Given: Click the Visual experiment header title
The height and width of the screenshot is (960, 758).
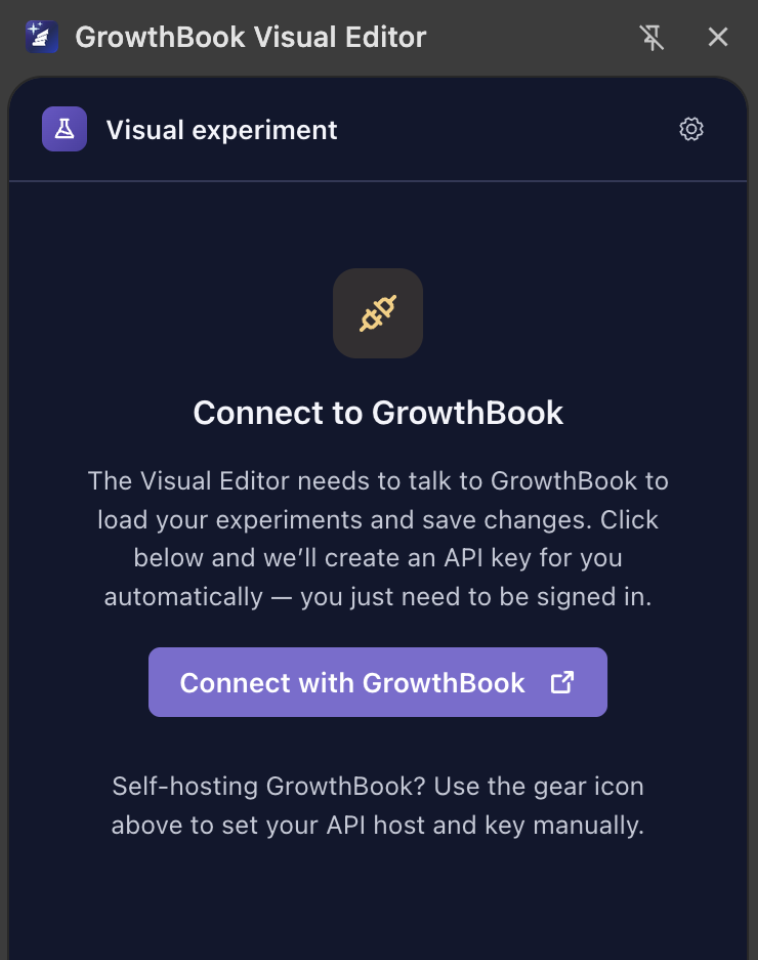Looking at the screenshot, I should tap(222, 130).
